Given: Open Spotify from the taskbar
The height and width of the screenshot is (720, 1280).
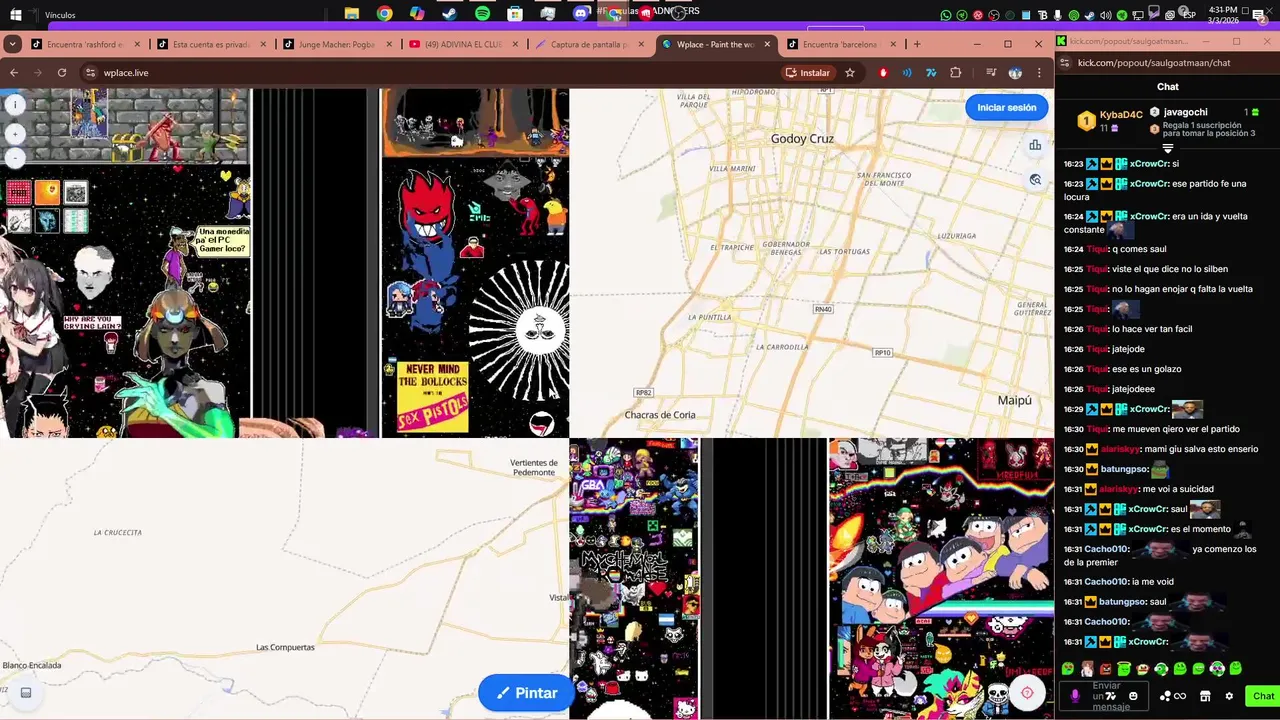Looking at the screenshot, I should (482, 14).
